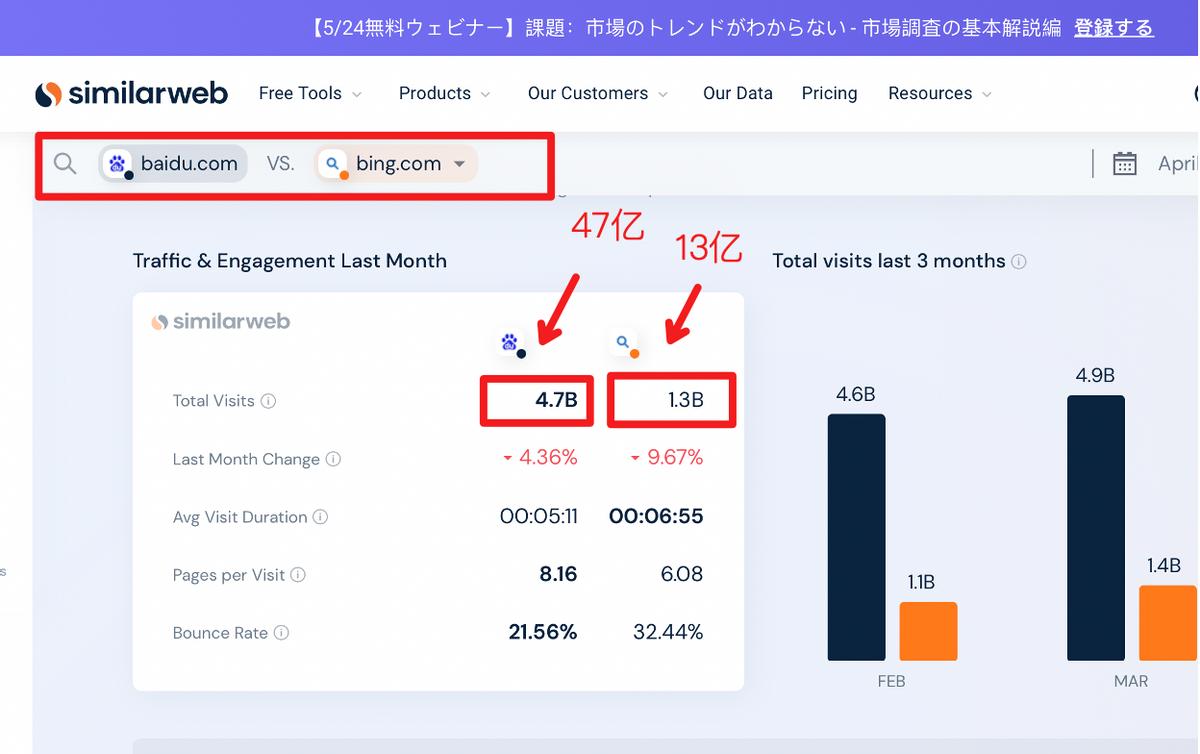The width and height of the screenshot is (1200, 754).
Task: Click the info icon next to Bounce Rate
Action: tap(283, 633)
